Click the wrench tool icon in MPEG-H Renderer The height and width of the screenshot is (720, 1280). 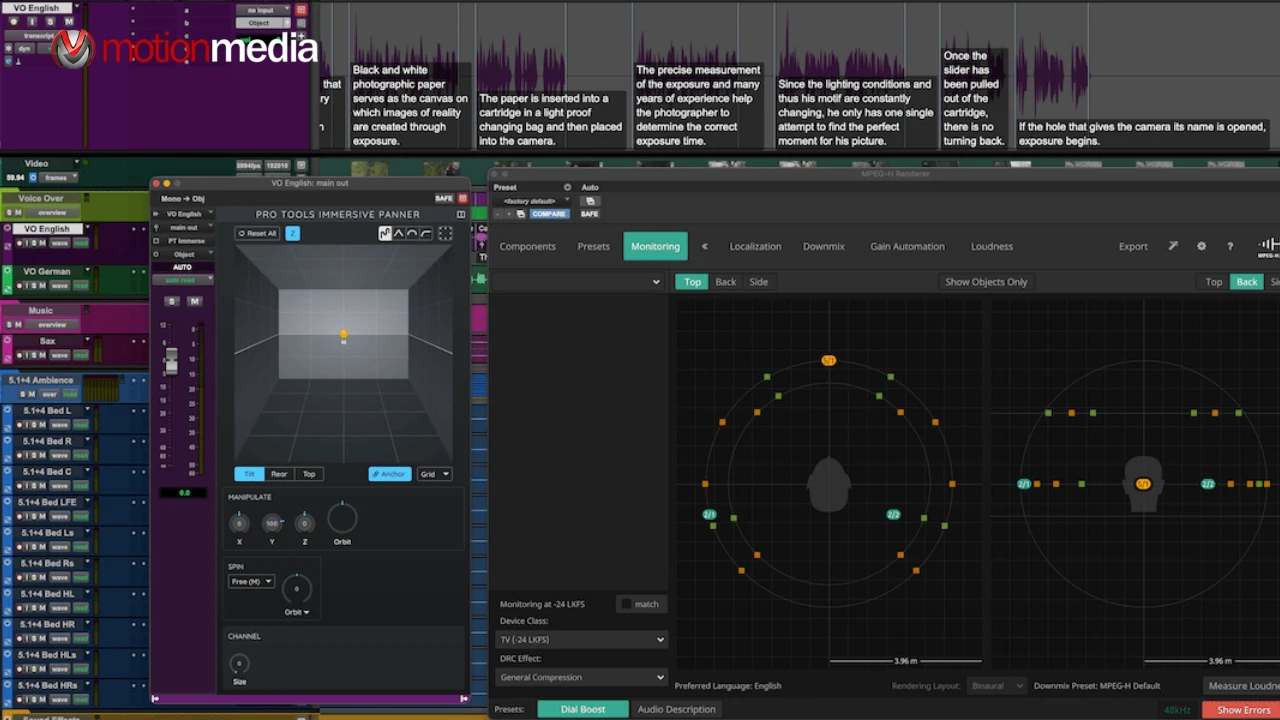tap(1172, 246)
